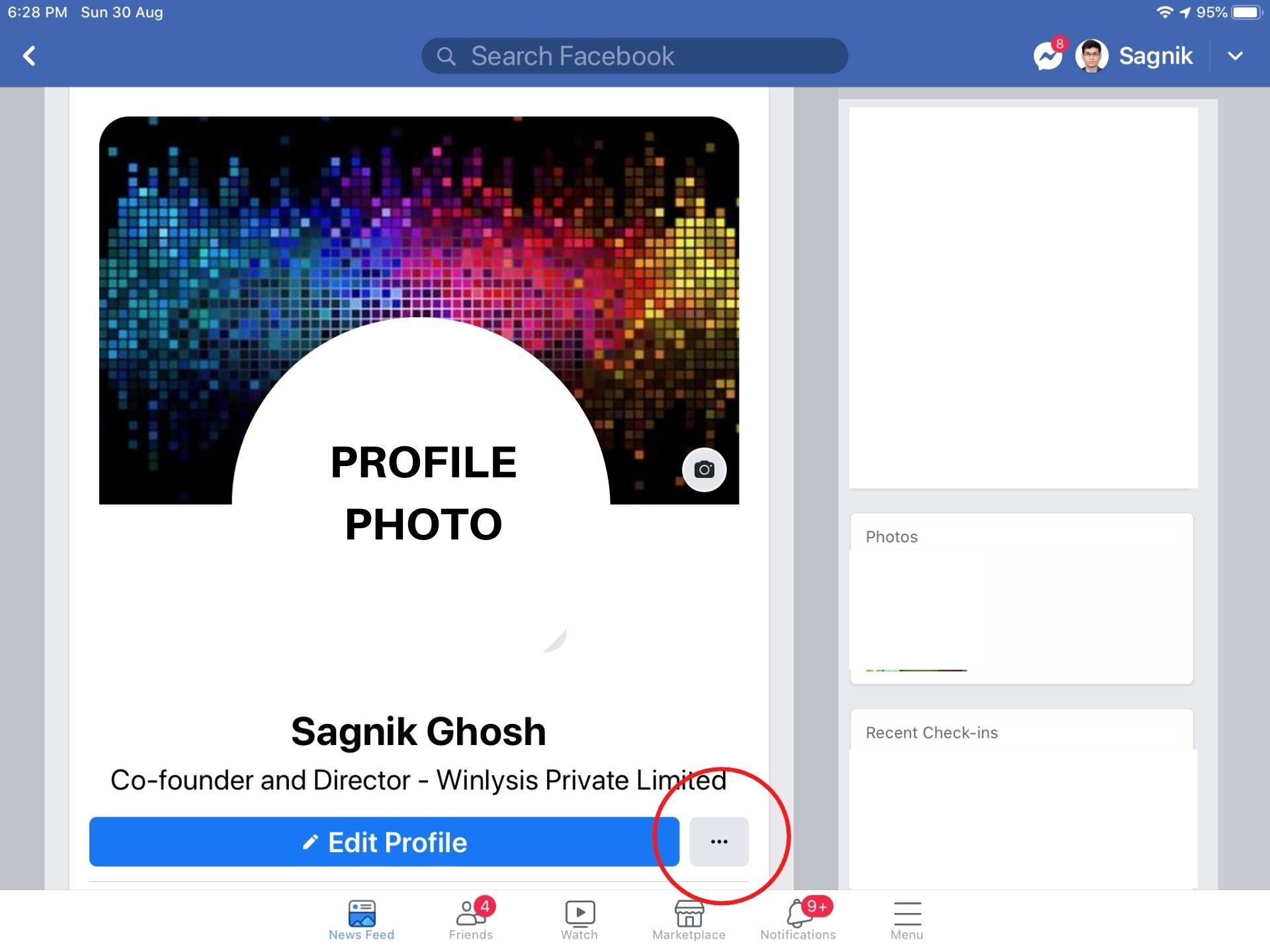This screenshot has height=952, width=1270.
Task: Switch to the Watch tab
Action: click(579, 920)
